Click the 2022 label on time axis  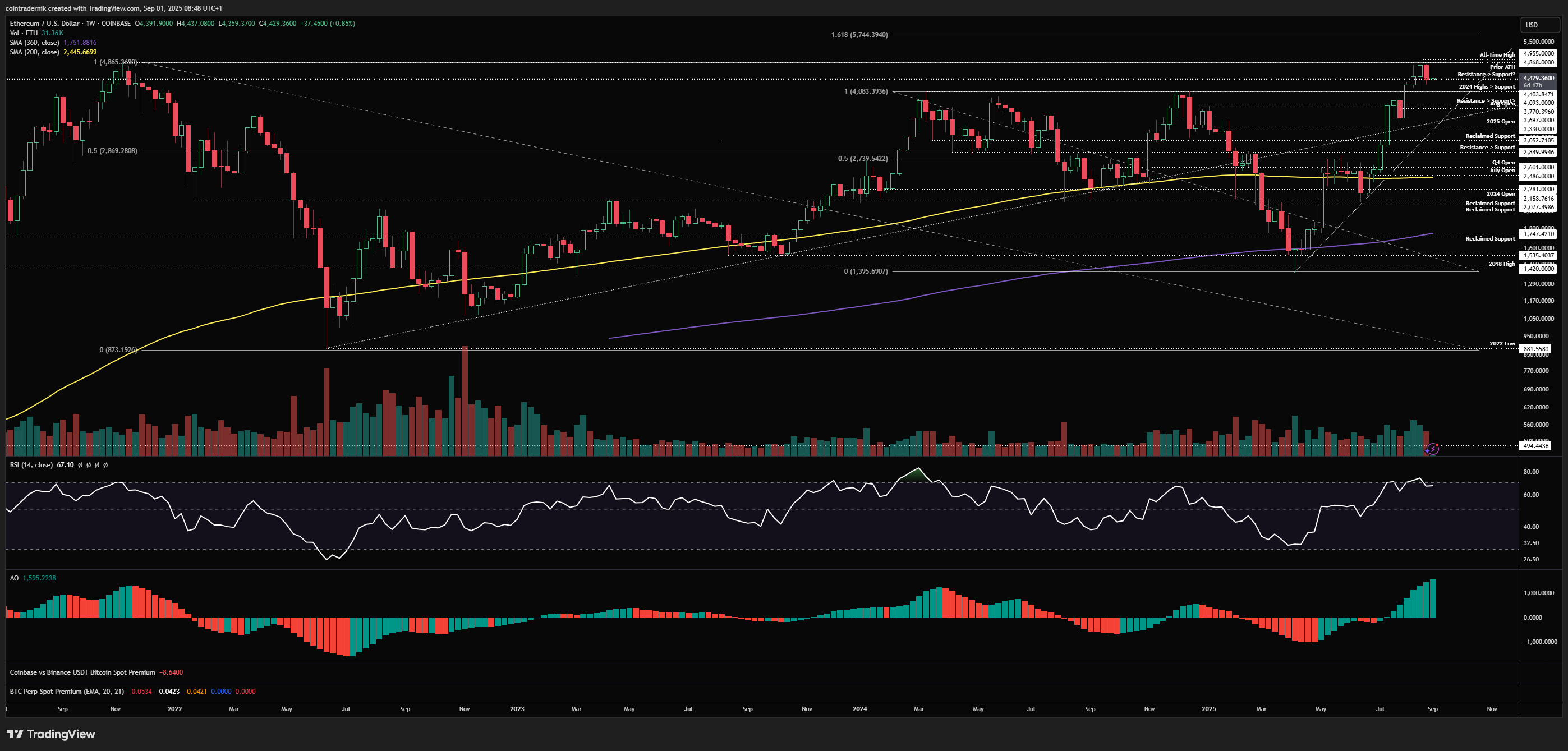coord(174,709)
